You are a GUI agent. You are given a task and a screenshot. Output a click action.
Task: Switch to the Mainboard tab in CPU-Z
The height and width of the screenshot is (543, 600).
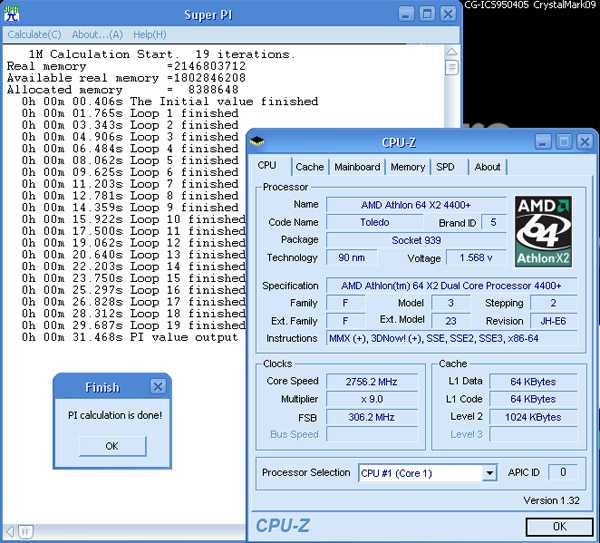357,167
